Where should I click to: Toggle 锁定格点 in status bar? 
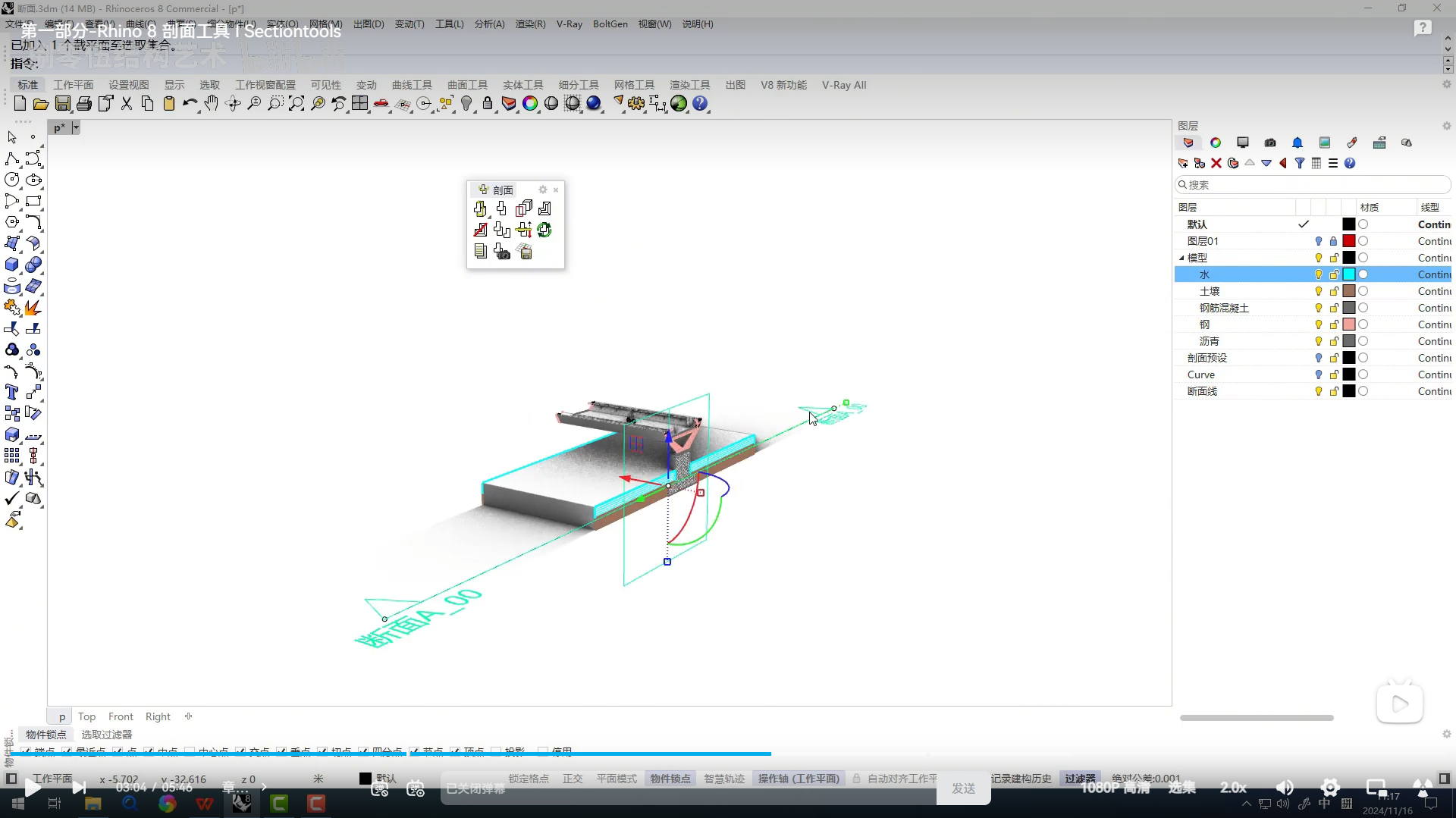[x=529, y=779]
